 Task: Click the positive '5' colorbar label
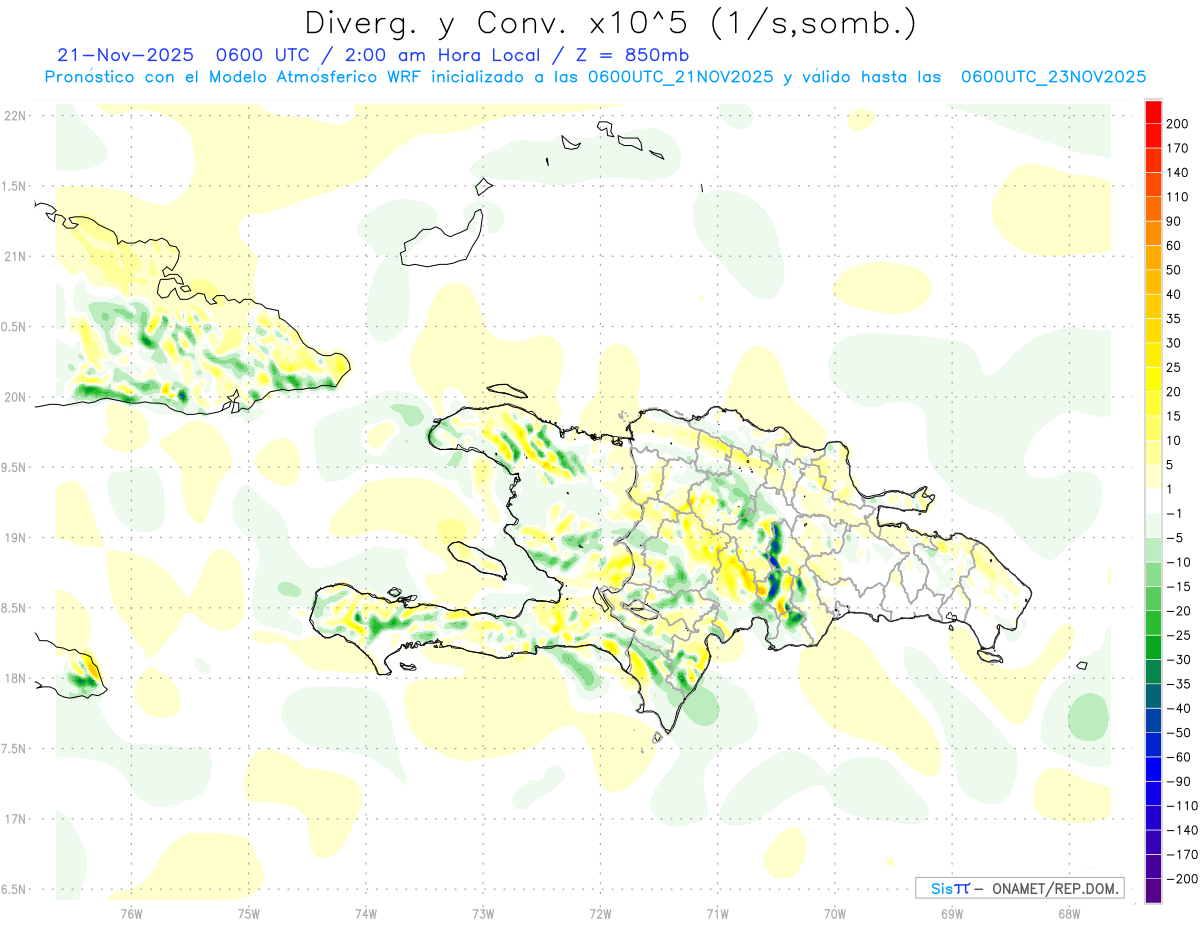click(x=1171, y=465)
